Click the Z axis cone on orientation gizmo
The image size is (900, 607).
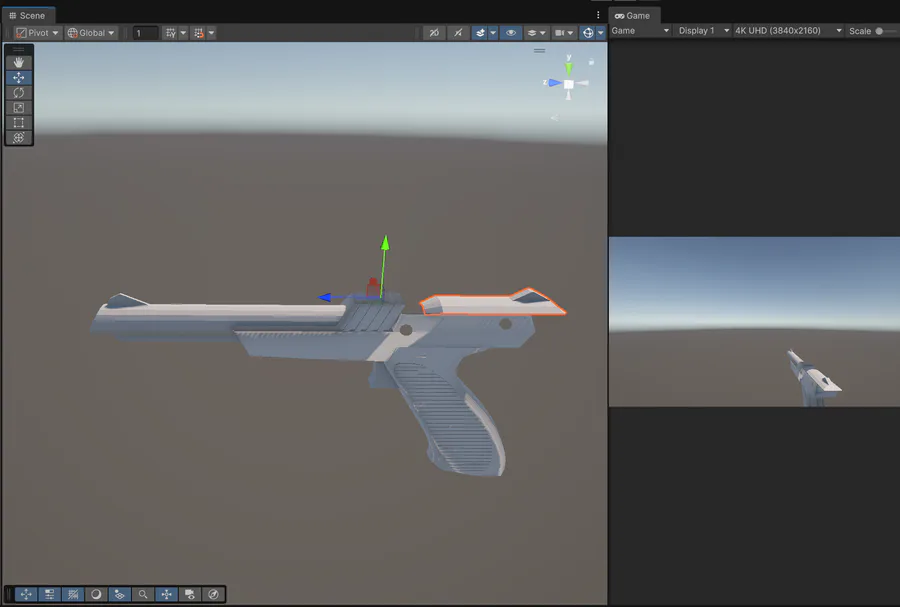(554, 83)
